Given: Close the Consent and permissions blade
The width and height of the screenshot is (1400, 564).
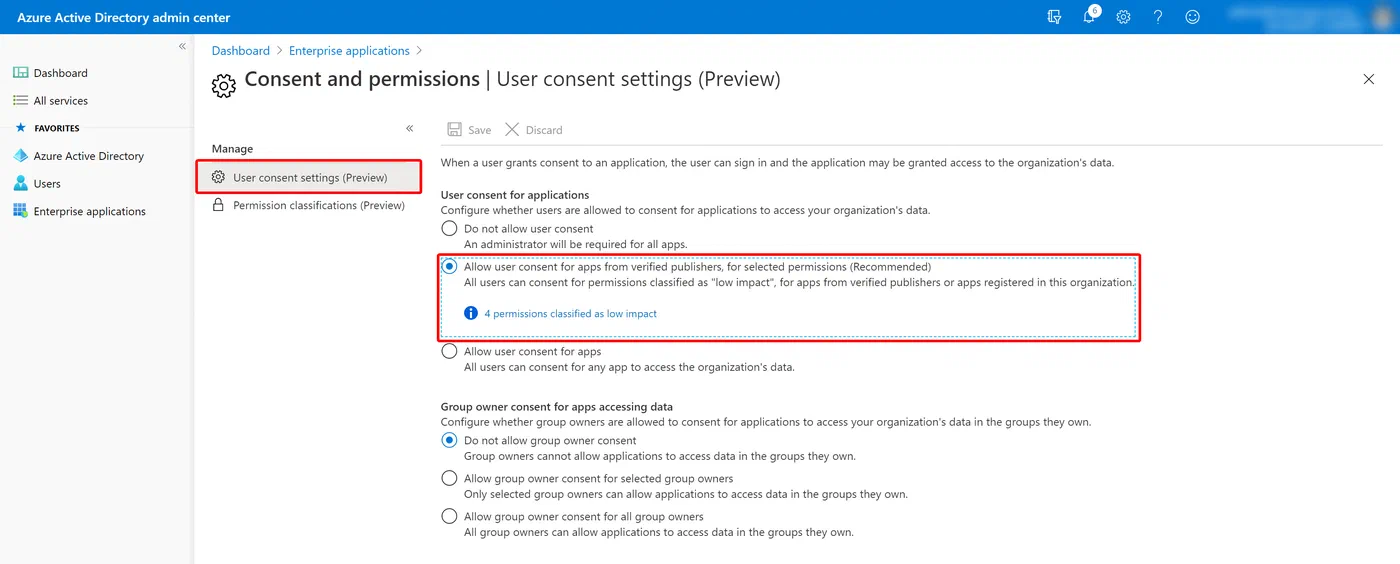Looking at the screenshot, I should pos(1369,79).
